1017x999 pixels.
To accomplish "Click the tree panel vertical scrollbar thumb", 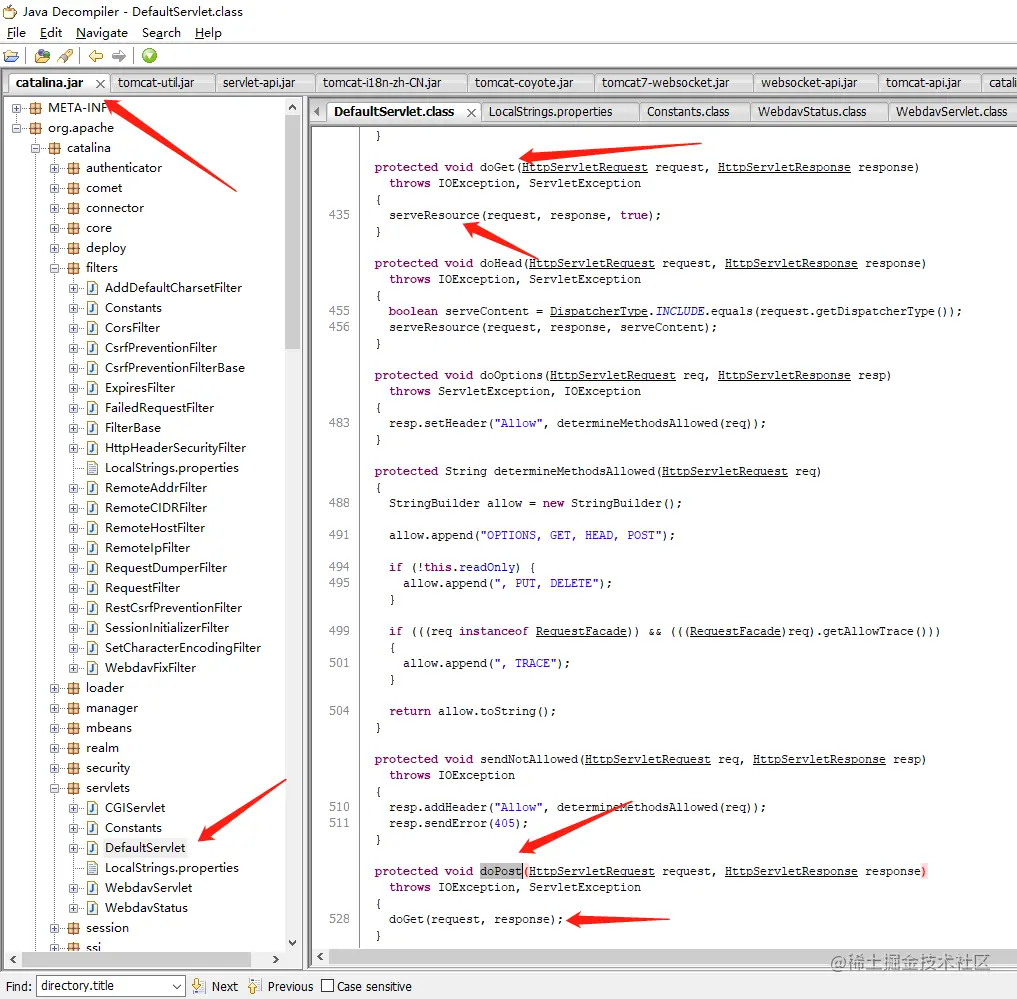I will (x=293, y=232).
